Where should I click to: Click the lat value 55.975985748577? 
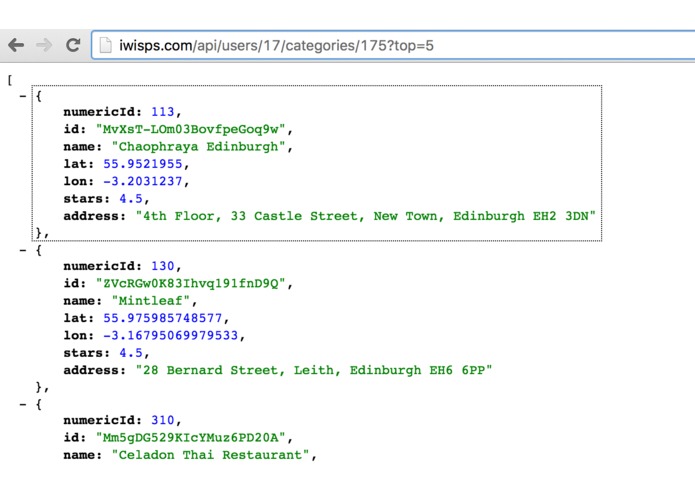pos(163,318)
